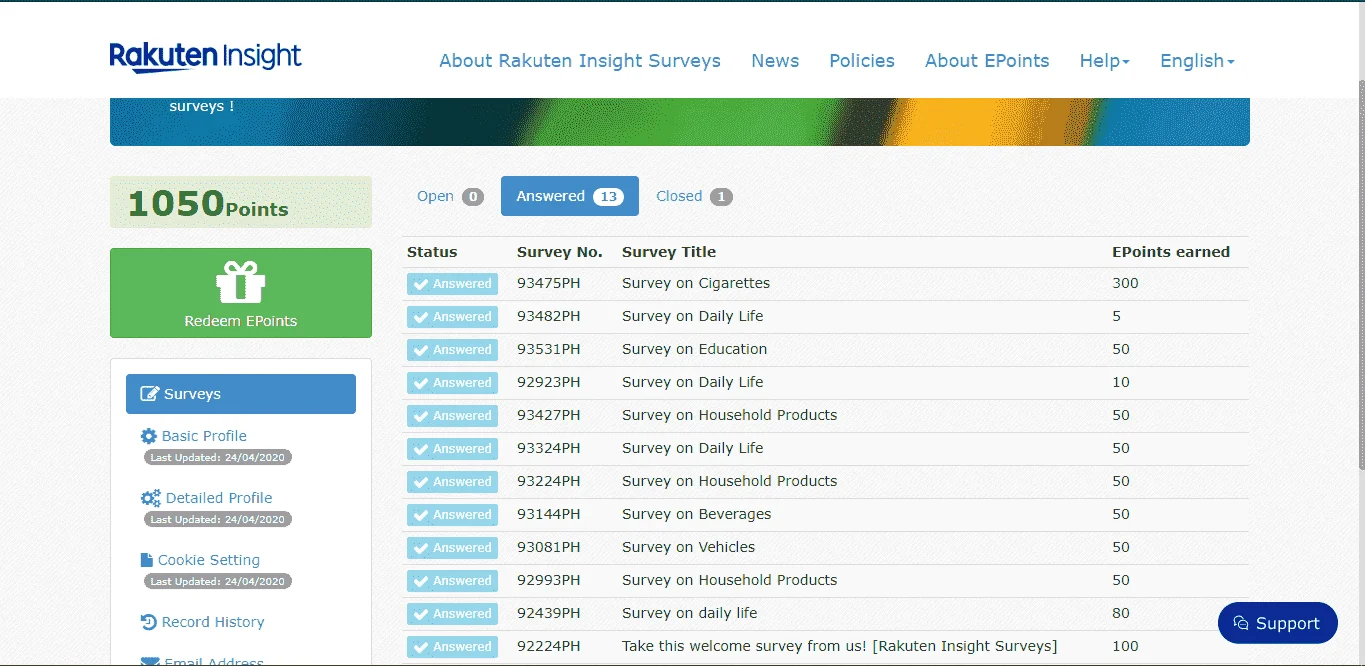
Task: Select Surveys in the sidebar
Action: (x=241, y=394)
